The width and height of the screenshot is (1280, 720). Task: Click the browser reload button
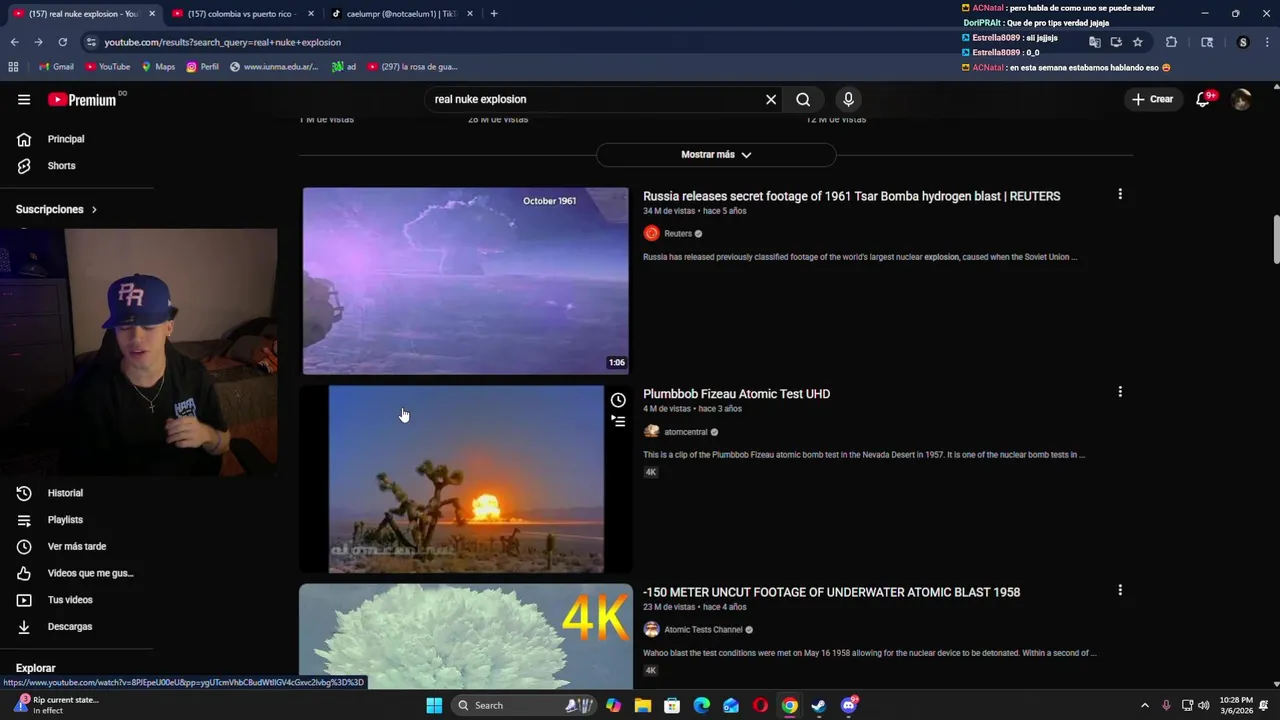point(62,42)
